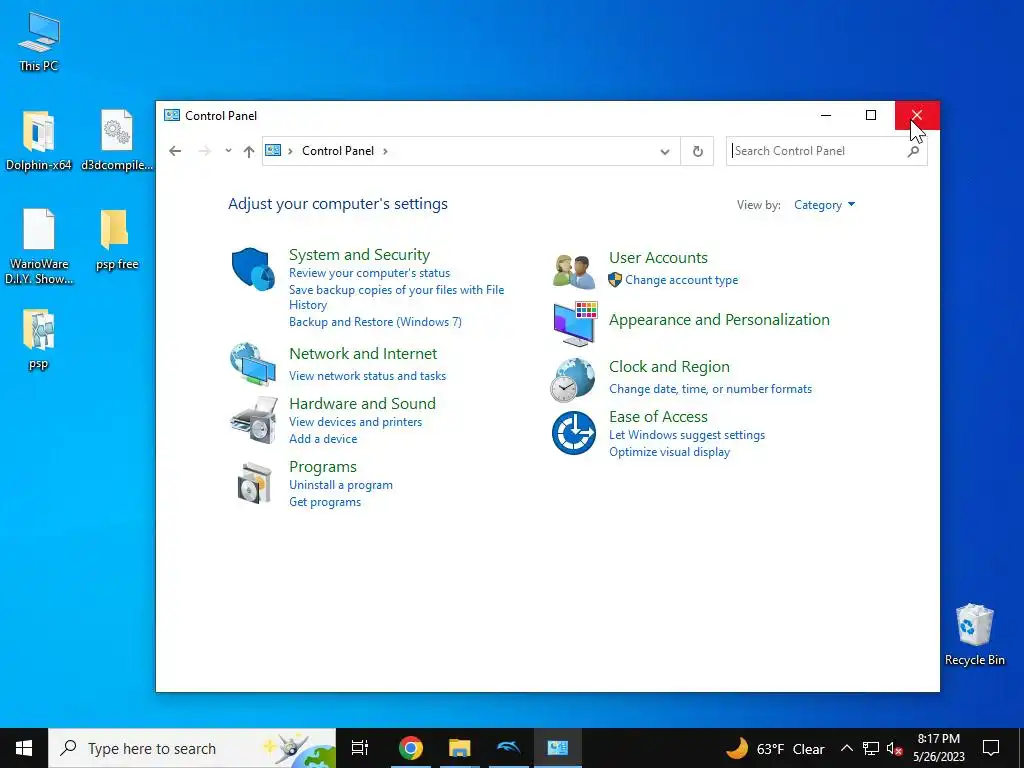Click Get programs link

[325, 502]
